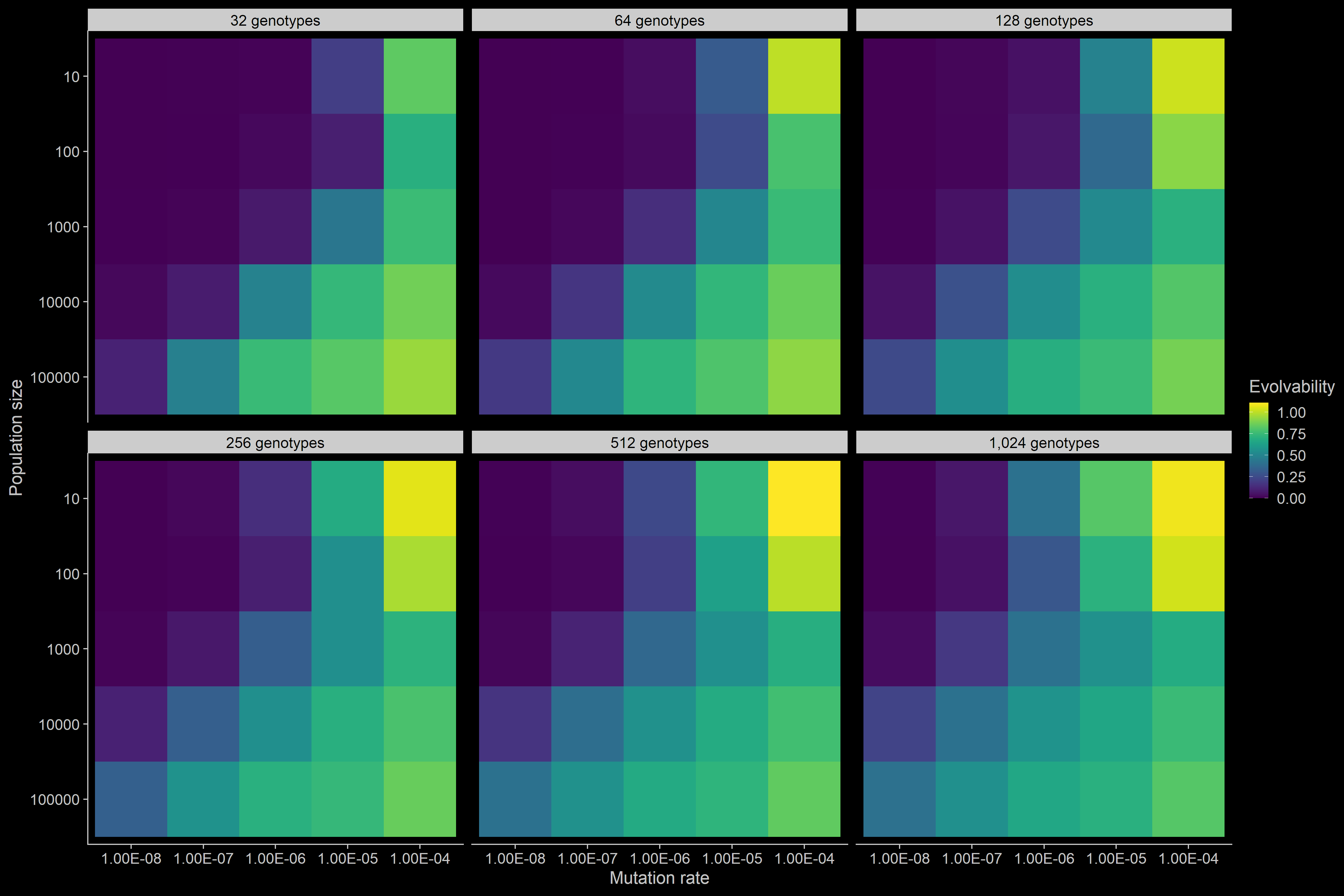
Task: Select 32 genotypes cell: population 1000, rate 1.00E-05
Action: [x=347, y=227]
